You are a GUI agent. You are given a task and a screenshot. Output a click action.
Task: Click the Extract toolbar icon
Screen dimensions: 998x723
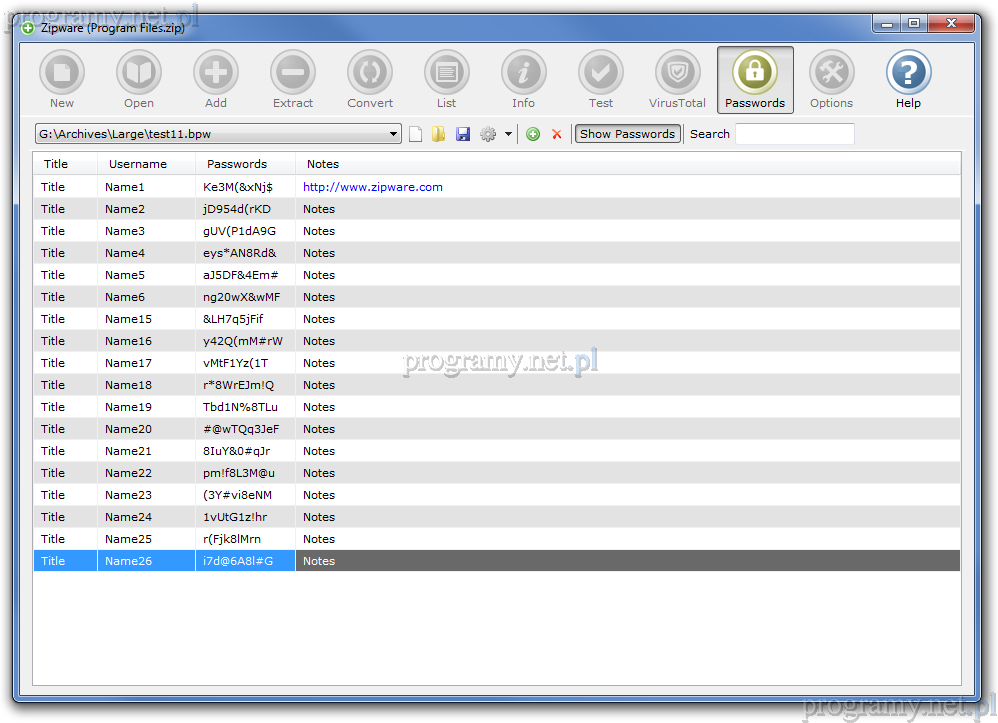[x=293, y=74]
